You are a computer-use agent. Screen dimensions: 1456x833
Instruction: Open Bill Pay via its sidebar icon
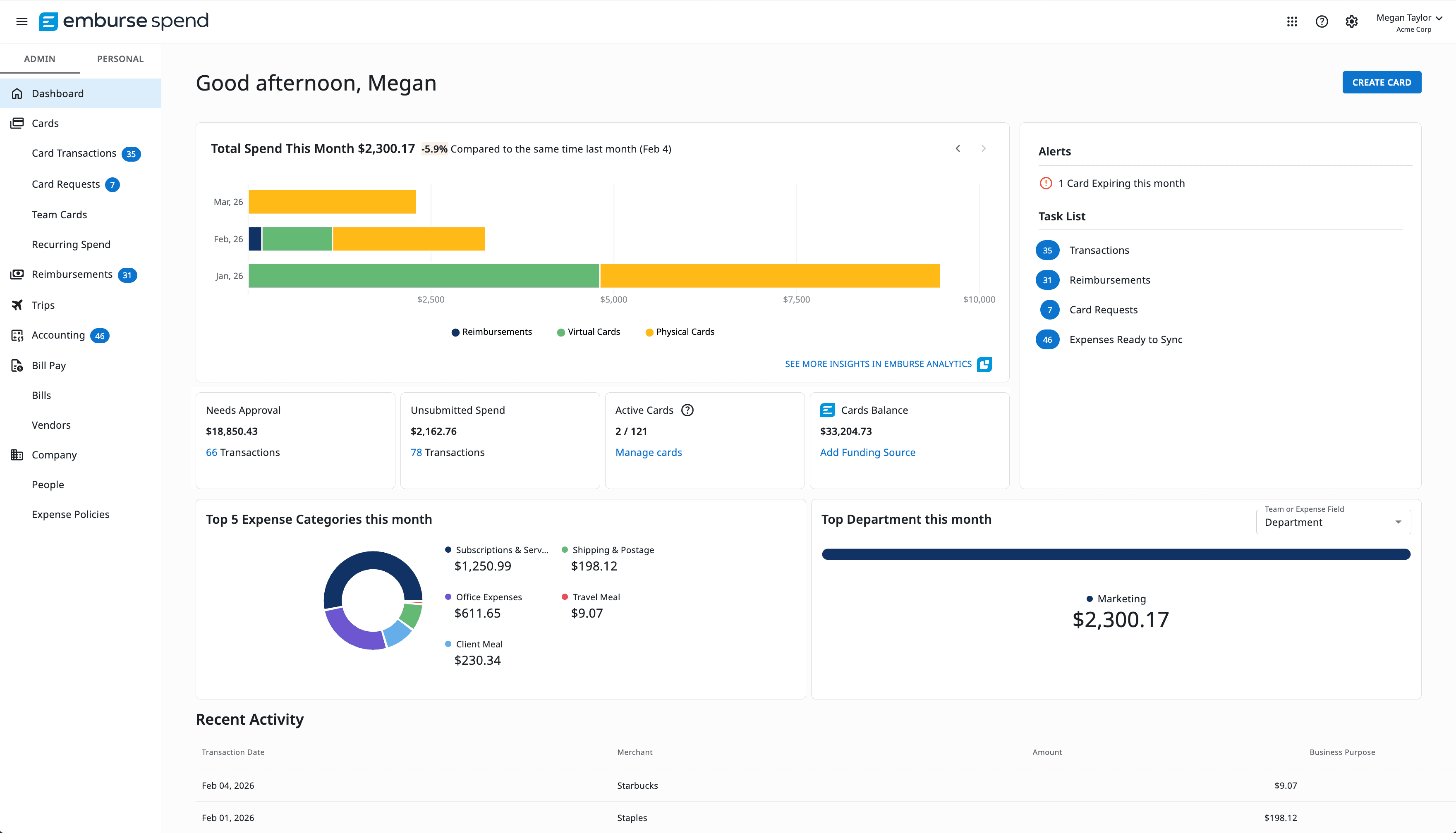(x=17, y=365)
